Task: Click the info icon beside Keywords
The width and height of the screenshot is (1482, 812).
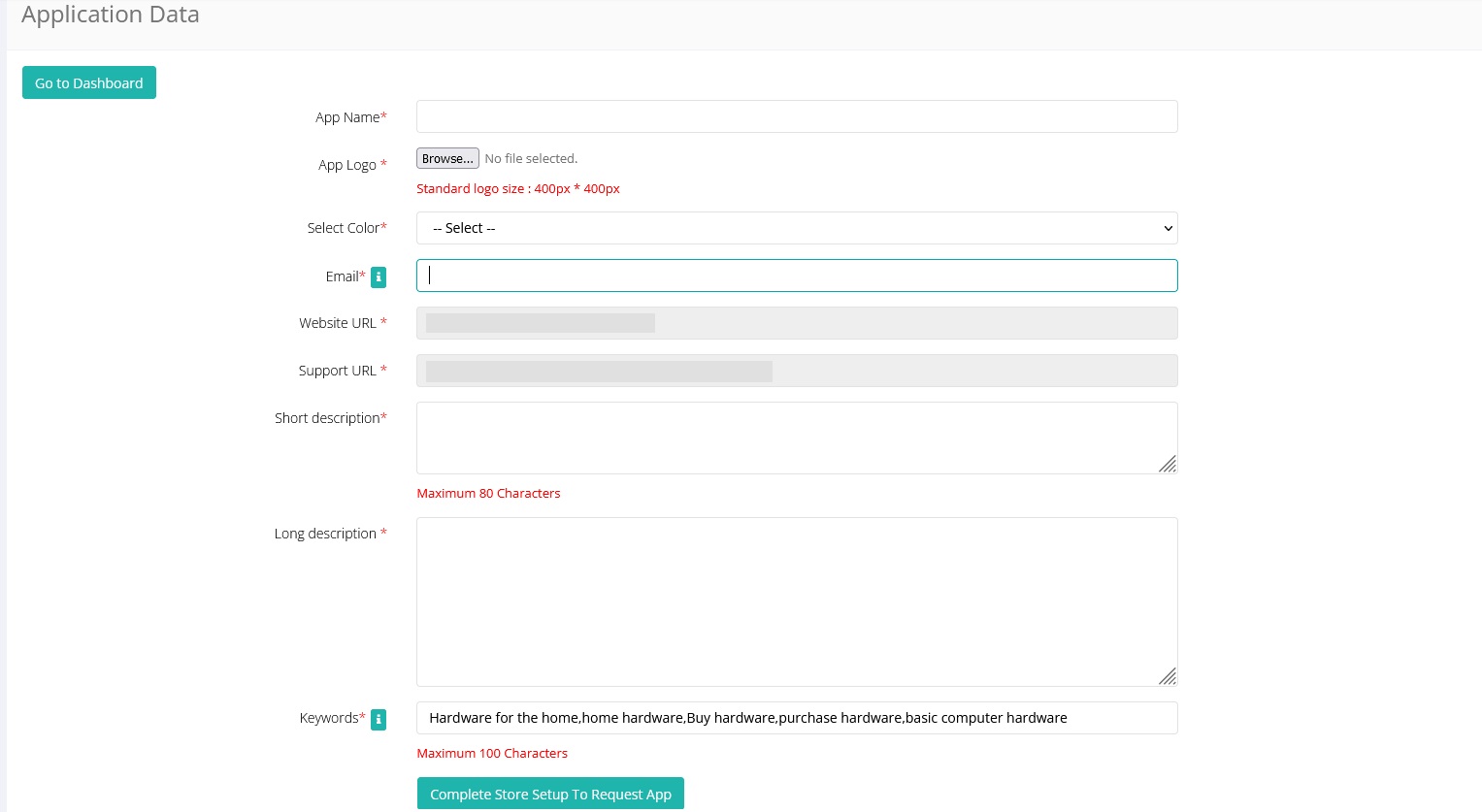Action: (379, 719)
